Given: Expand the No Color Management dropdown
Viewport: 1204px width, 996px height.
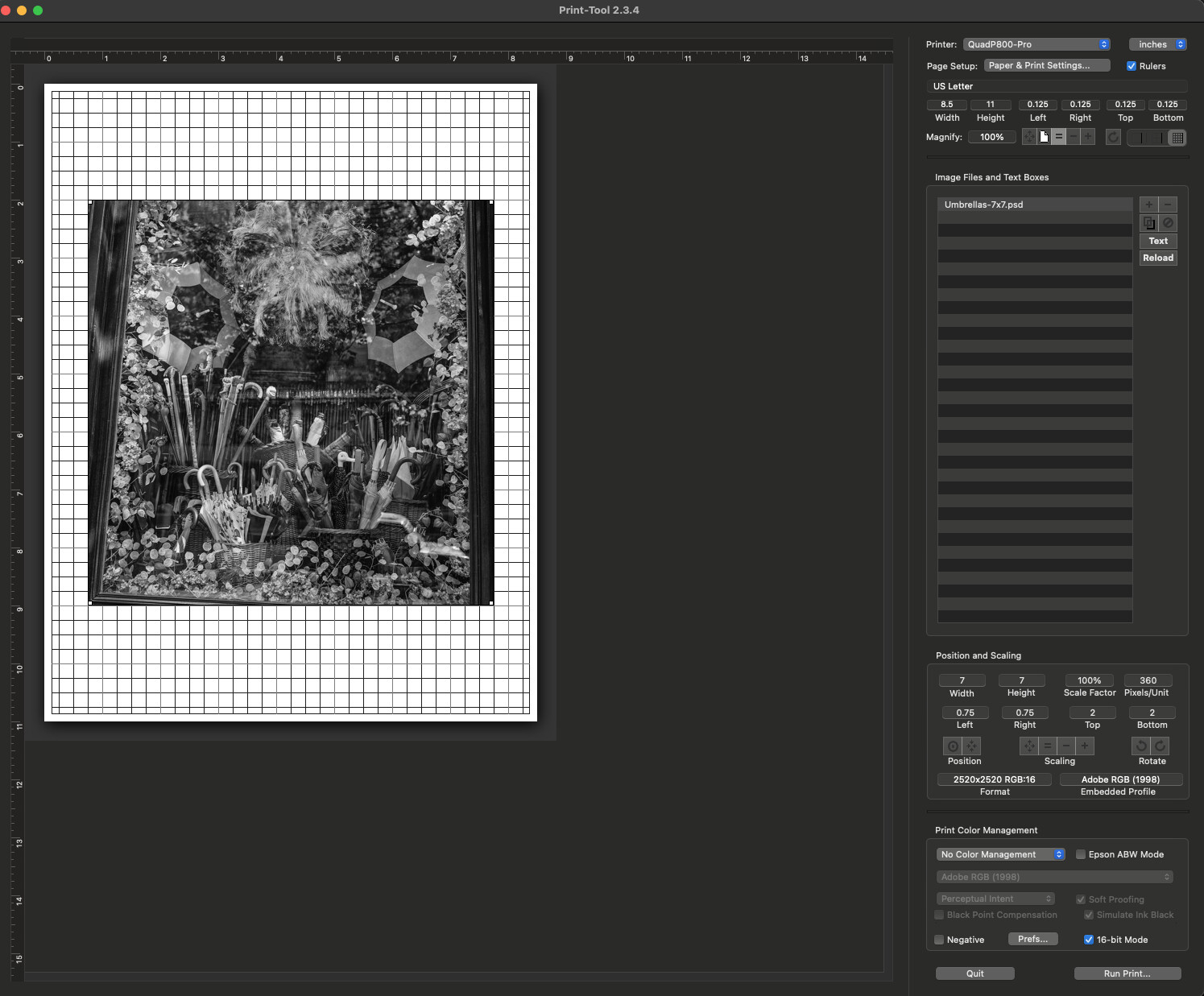Looking at the screenshot, I should pyautogui.click(x=1001, y=854).
